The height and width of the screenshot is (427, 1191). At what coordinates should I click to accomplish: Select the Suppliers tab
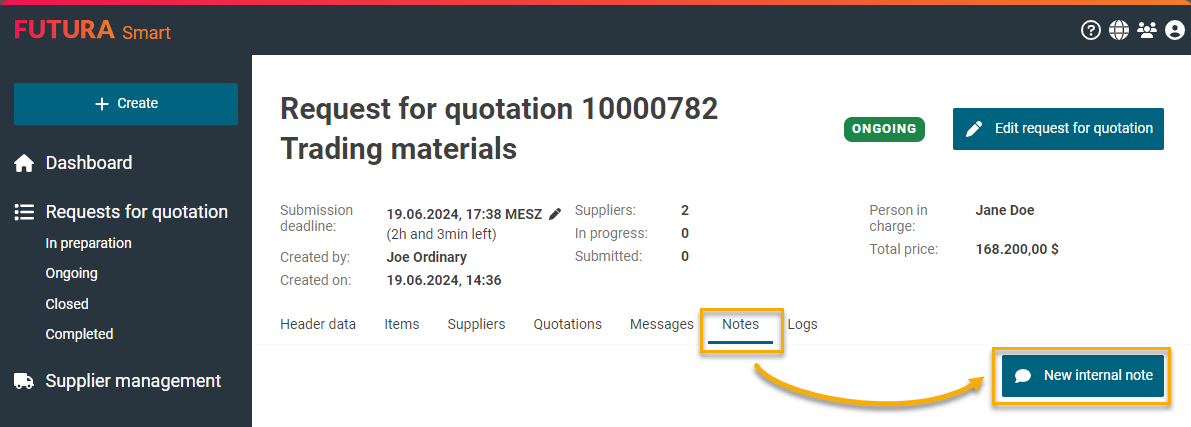tap(476, 324)
